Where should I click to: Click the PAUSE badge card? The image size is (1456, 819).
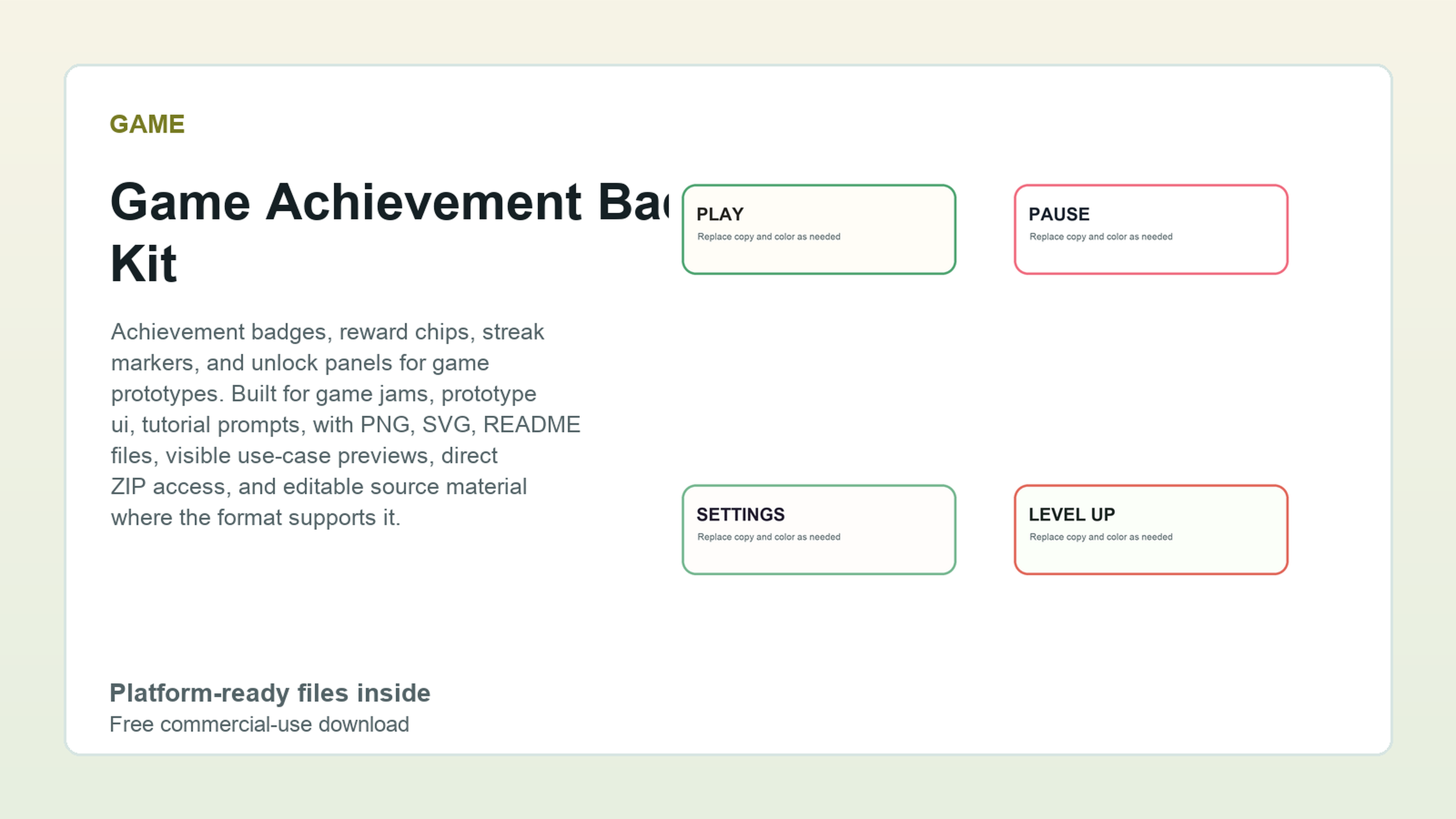[x=1151, y=229]
